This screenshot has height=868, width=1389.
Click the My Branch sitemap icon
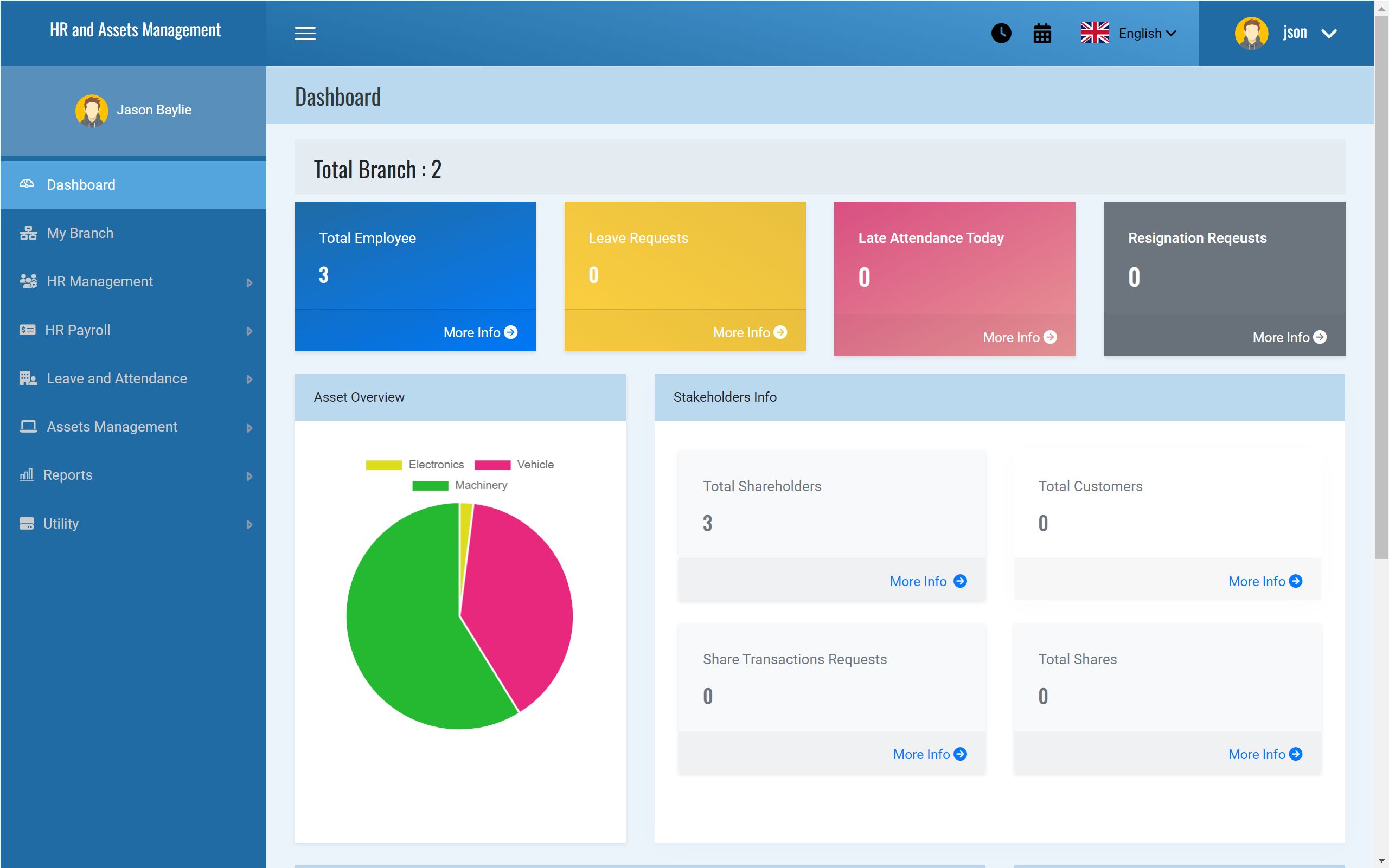click(28, 233)
